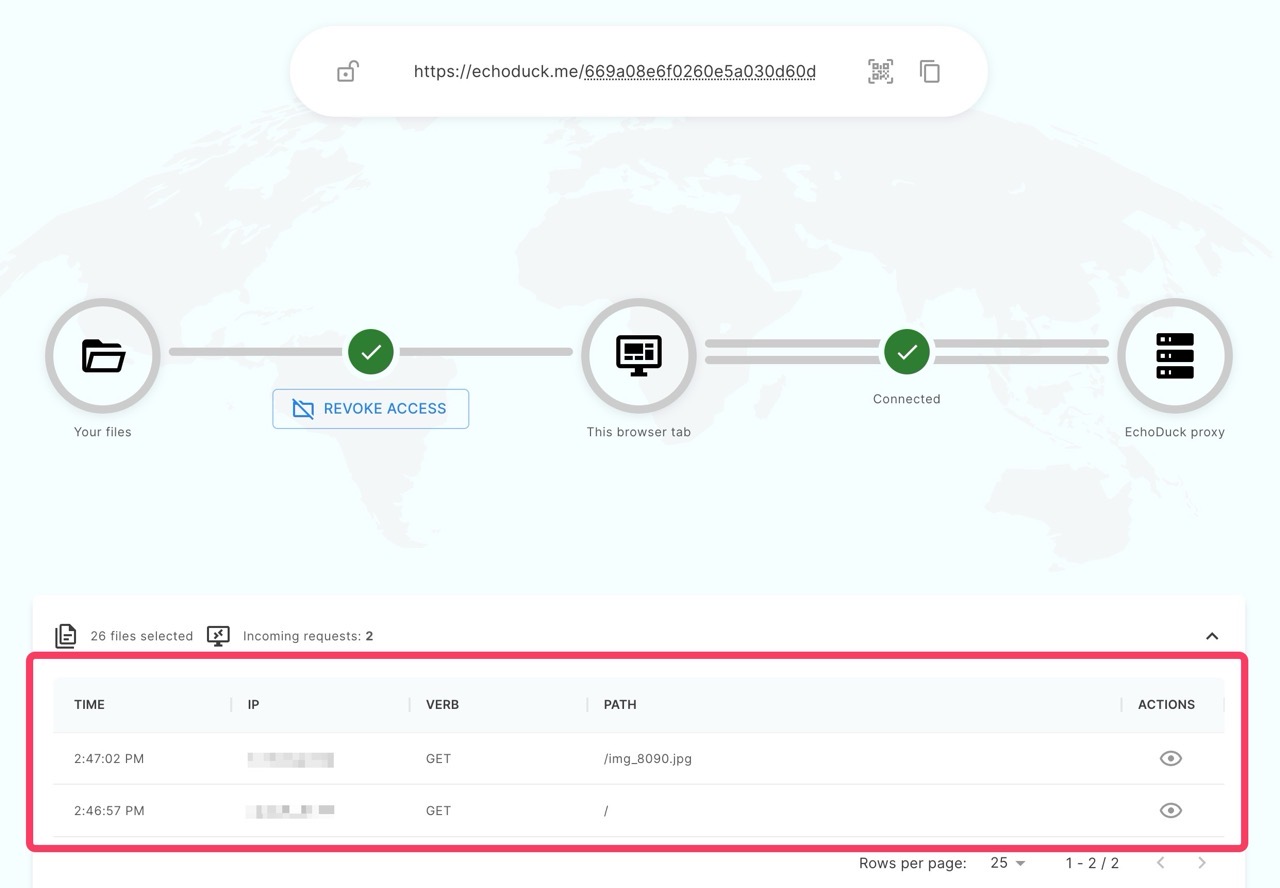Revoke access to the shared files
This screenshot has height=888, width=1280.
click(371, 408)
